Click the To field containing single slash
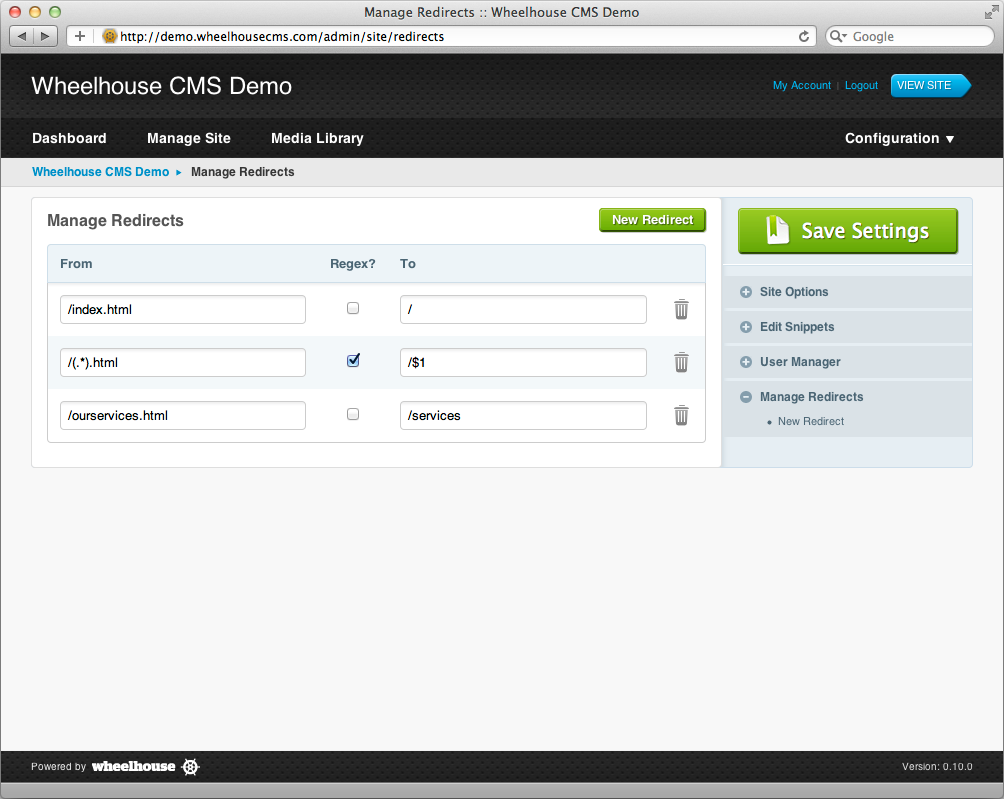Image resolution: width=1004 pixels, height=799 pixels. [523, 309]
